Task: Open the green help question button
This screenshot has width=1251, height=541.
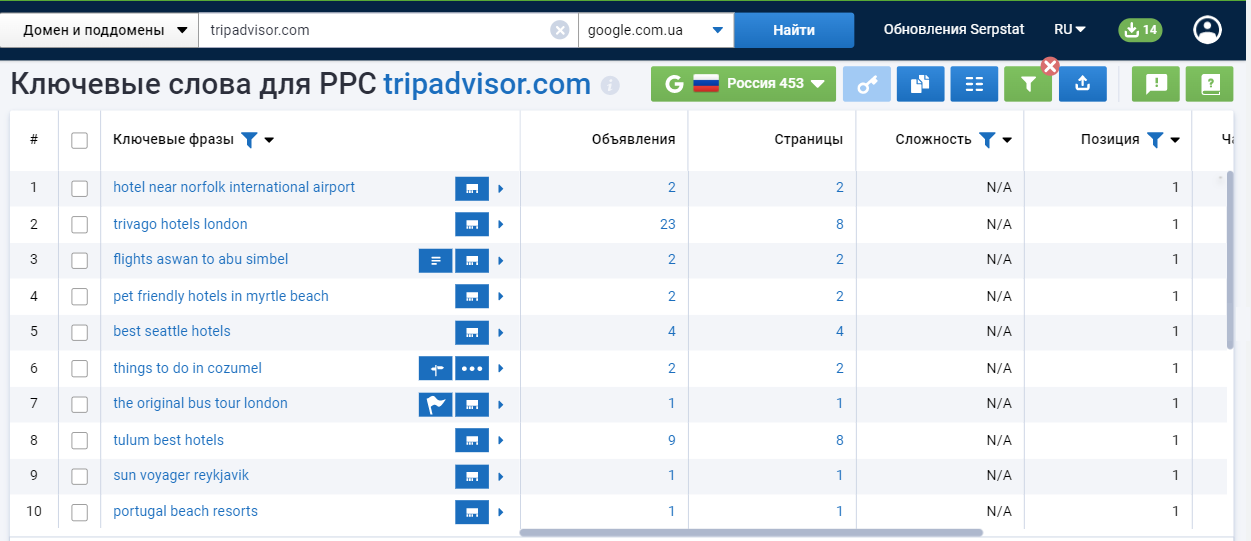Action: pyautogui.click(x=1209, y=84)
